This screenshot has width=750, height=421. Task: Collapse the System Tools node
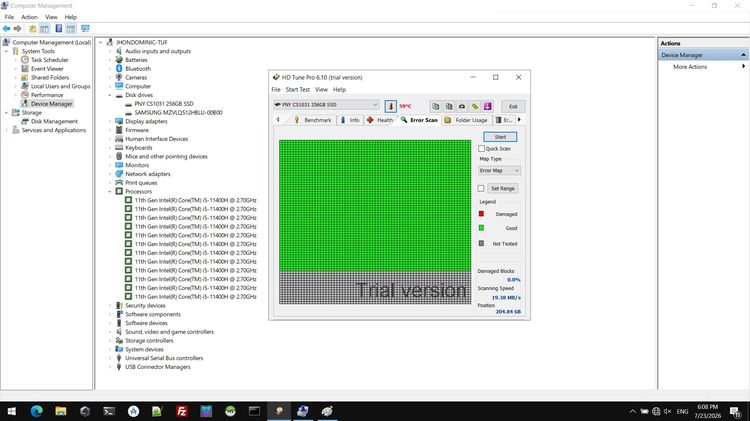tap(6, 51)
